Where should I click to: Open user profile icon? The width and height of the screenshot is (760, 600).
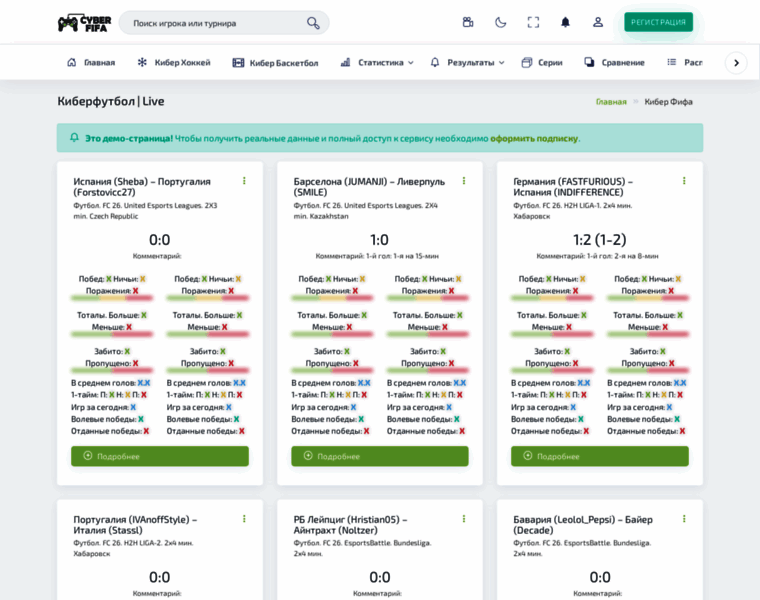[x=598, y=22]
